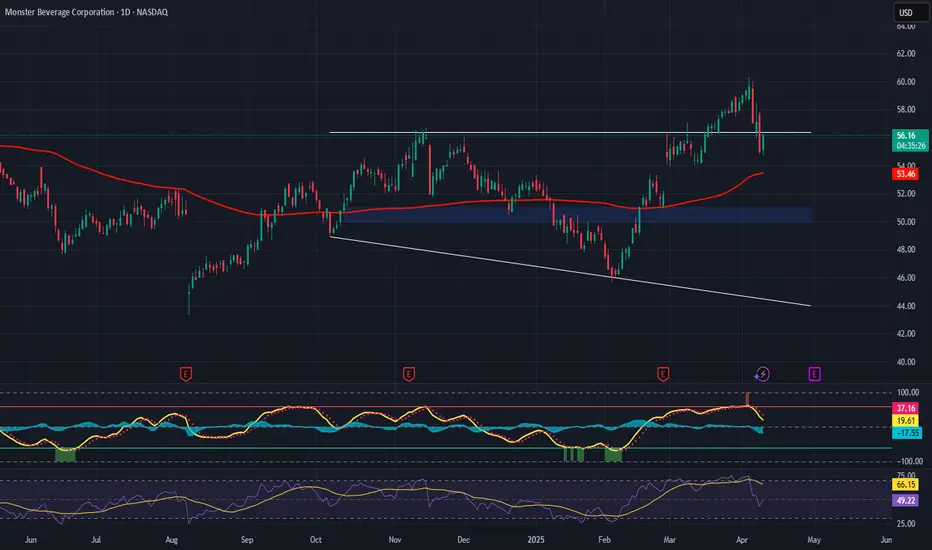The height and width of the screenshot is (550, 932).
Task: Click the 2025 label on time axis
Action: pyautogui.click(x=536, y=540)
